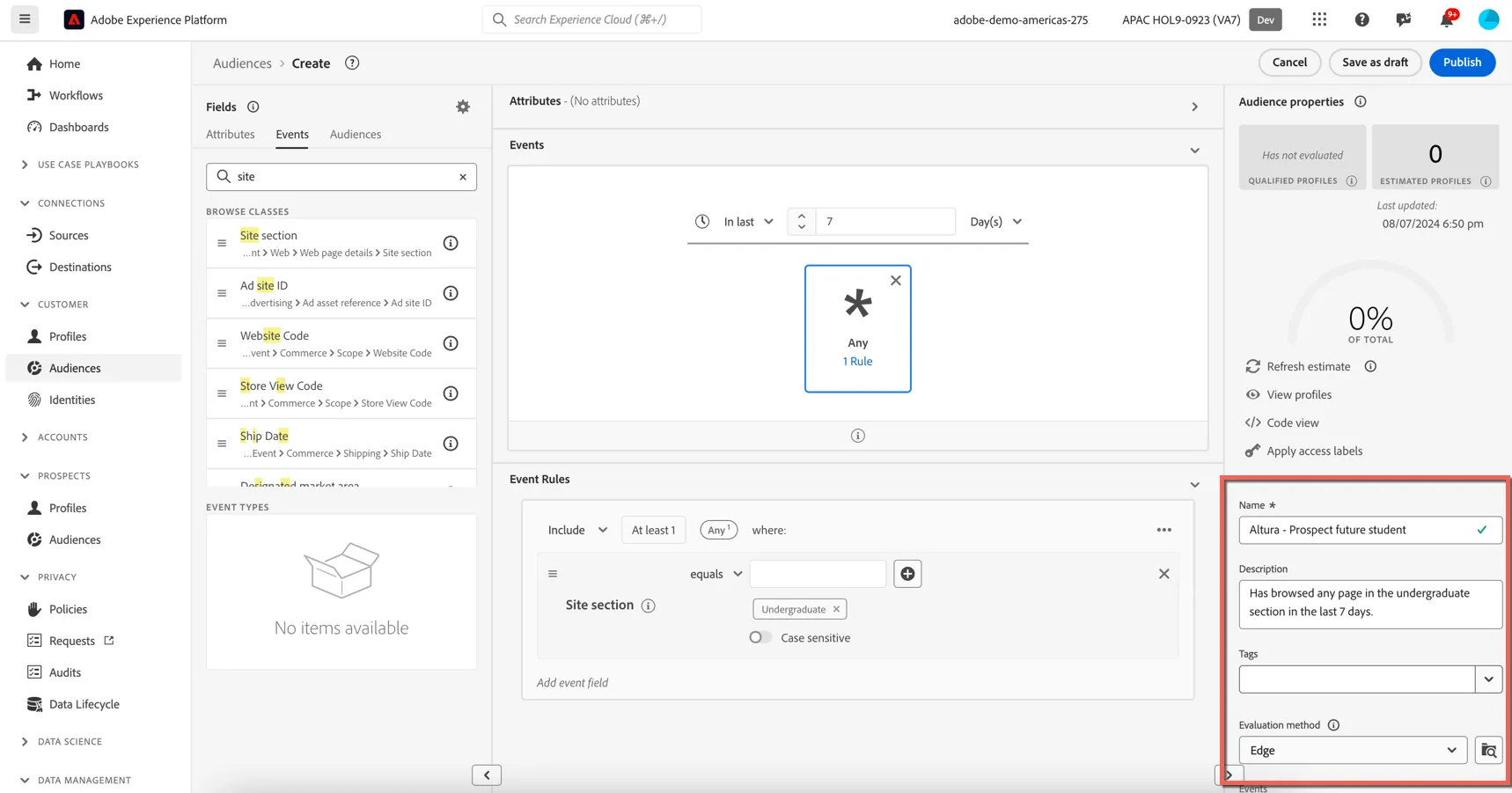Collapse the Event Rules section

pyautogui.click(x=1194, y=485)
